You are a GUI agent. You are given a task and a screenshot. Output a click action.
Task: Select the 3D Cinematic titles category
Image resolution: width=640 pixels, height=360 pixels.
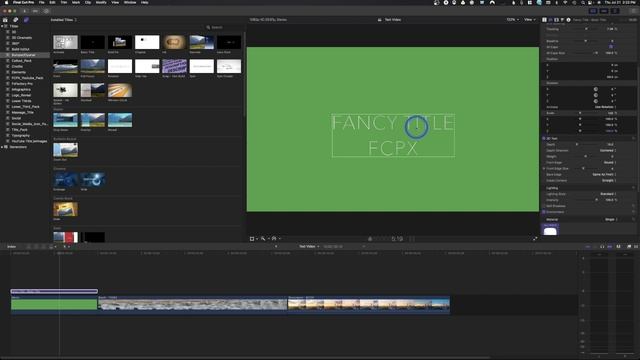22,38
